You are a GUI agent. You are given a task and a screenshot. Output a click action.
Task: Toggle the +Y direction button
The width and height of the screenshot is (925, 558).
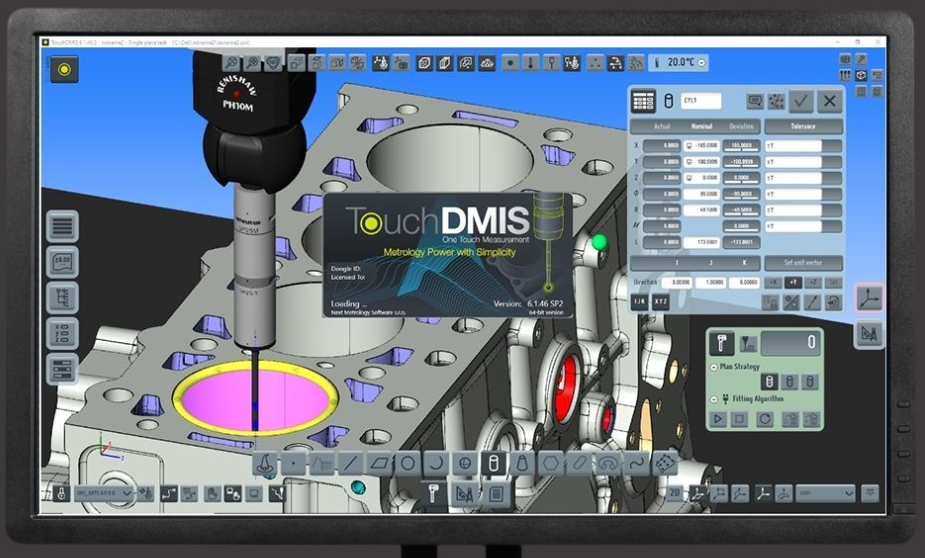(793, 283)
